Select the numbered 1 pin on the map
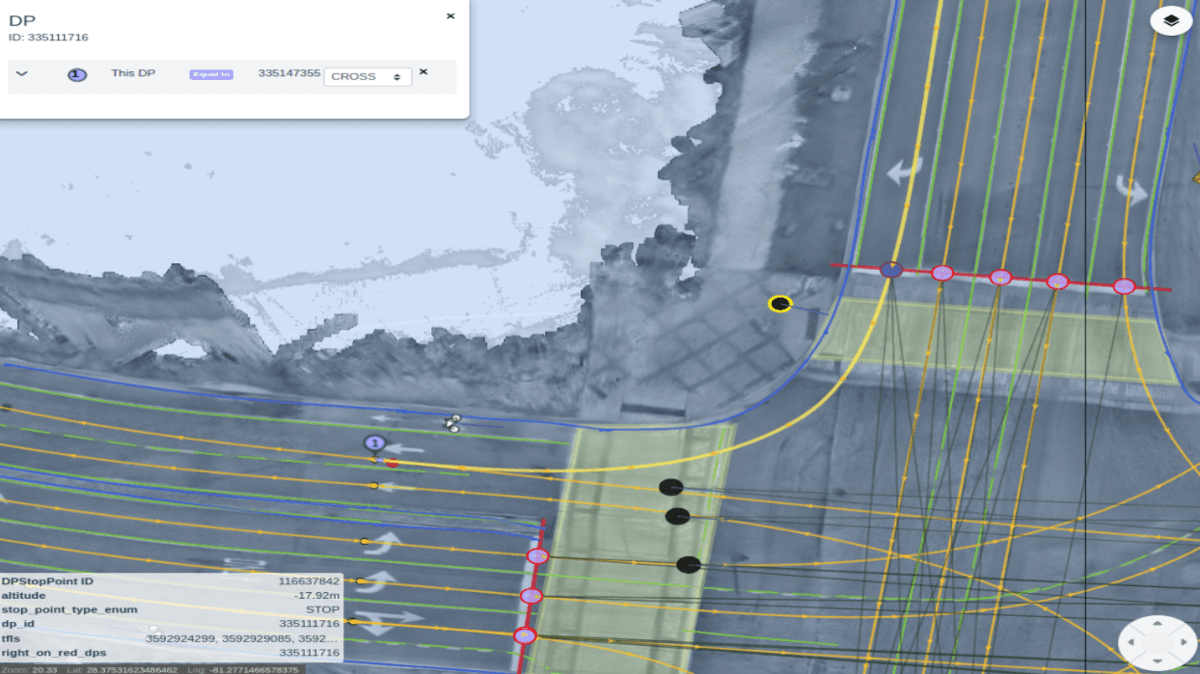 point(374,443)
